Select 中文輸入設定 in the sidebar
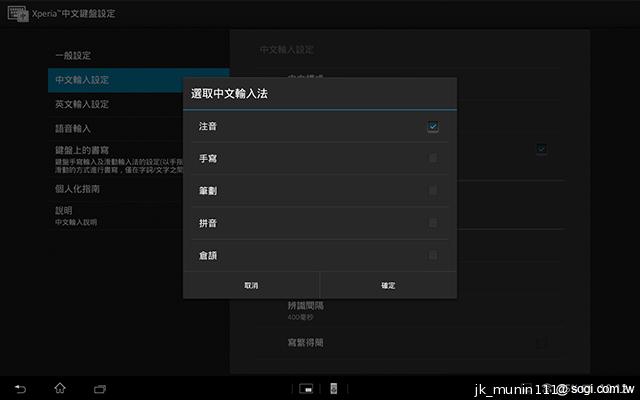This screenshot has height=400, width=640. coord(139,80)
